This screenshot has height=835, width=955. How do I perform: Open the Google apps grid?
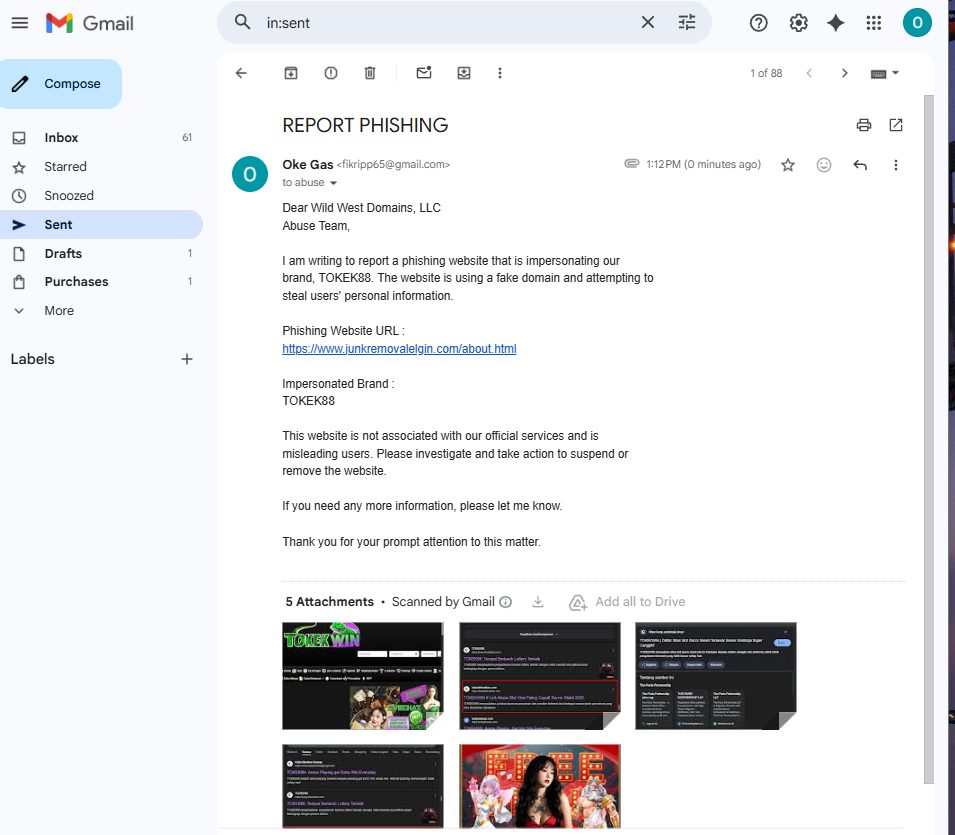[x=873, y=23]
